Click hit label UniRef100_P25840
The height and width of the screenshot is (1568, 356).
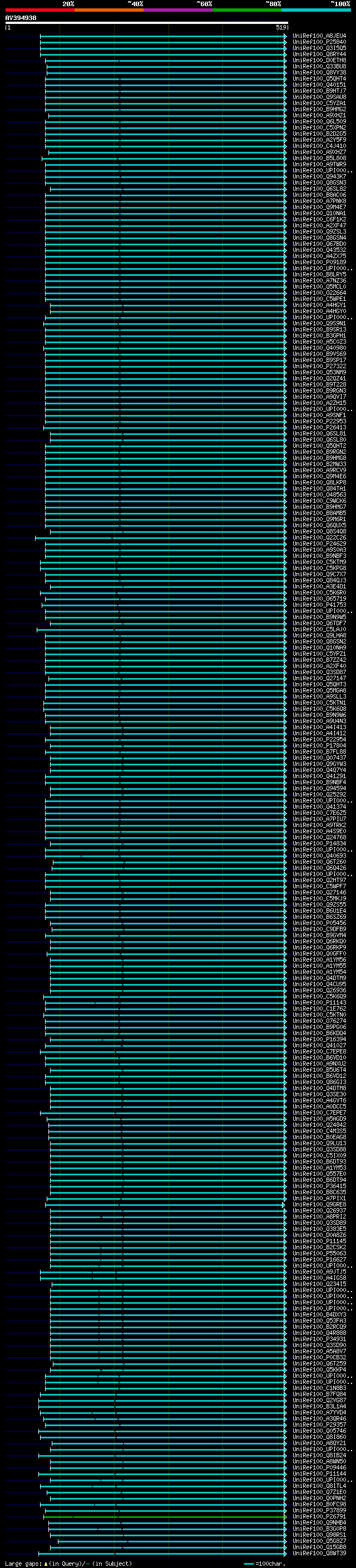coord(319,42)
